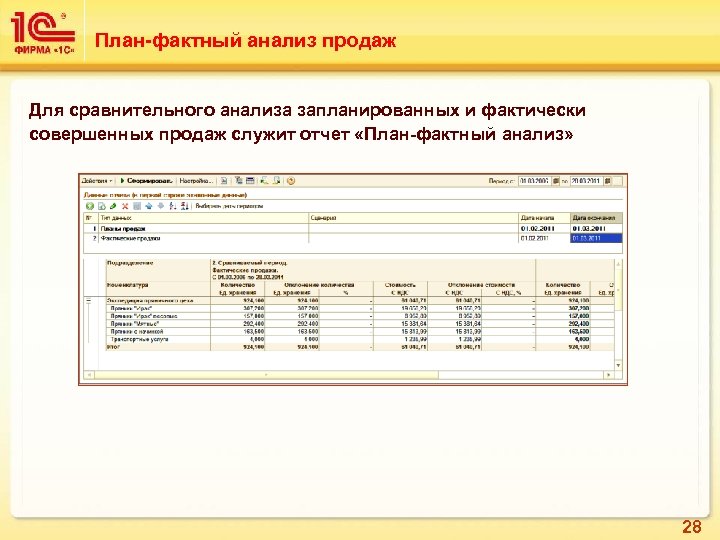Run the report with Сформировать button

(x=146, y=181)
